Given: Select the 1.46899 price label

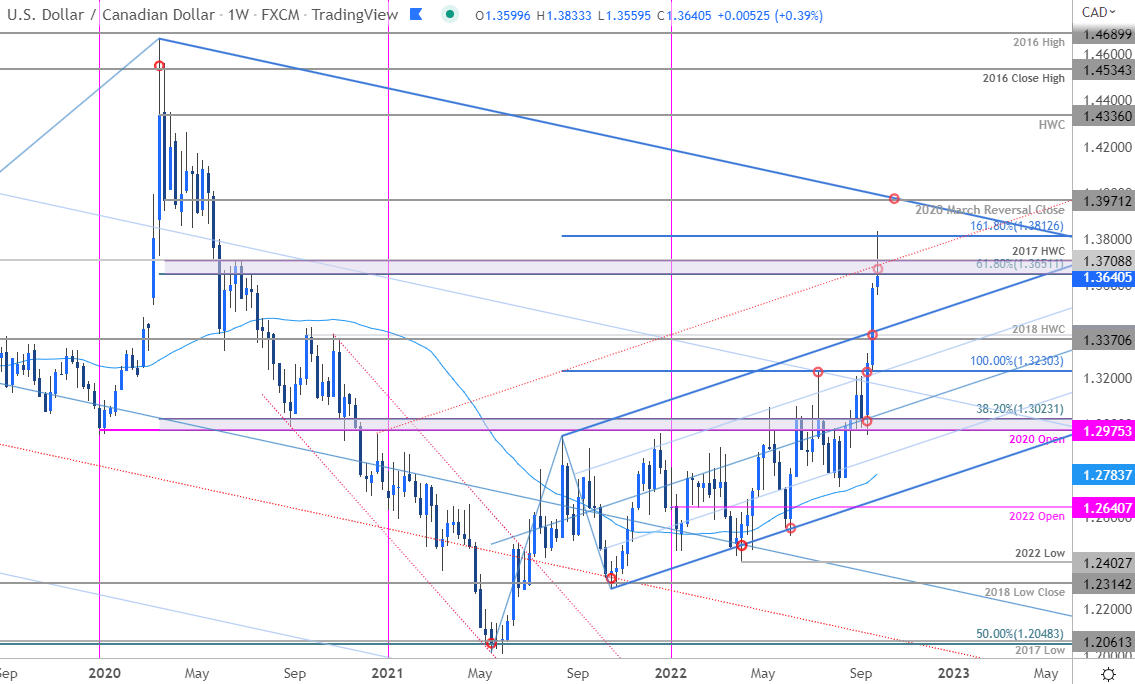Looking at the screenshot, I should click(x=1103, y=34).
